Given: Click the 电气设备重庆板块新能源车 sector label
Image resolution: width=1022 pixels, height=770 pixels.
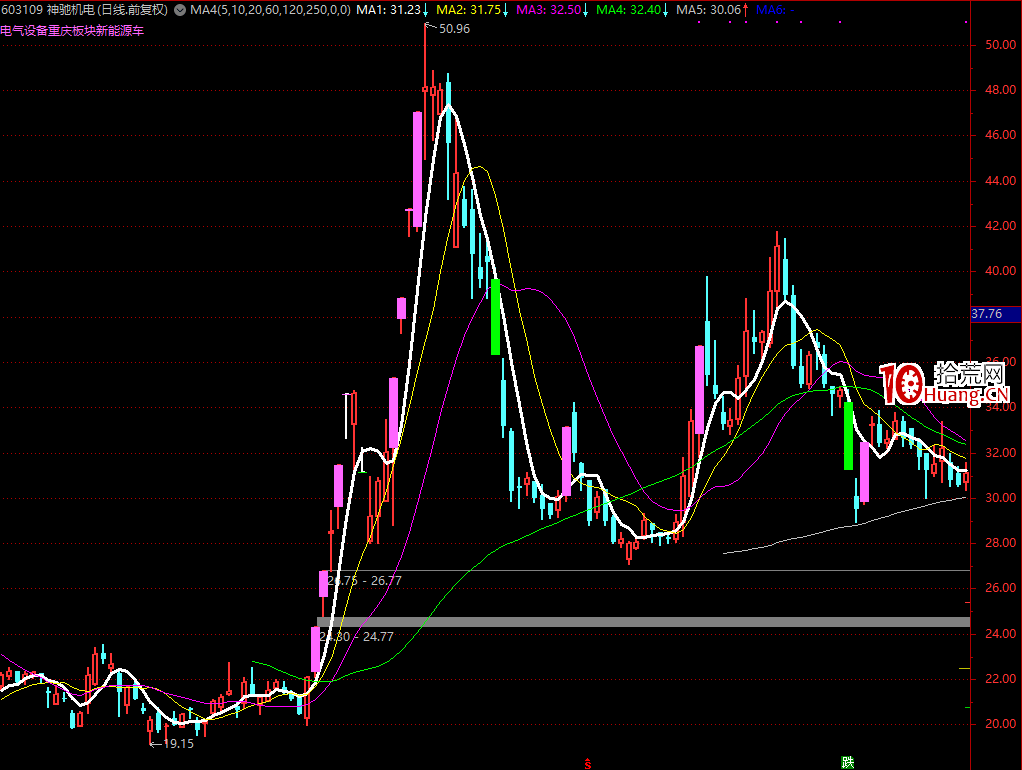Looking at the screenshot, I should coord(70,30).
